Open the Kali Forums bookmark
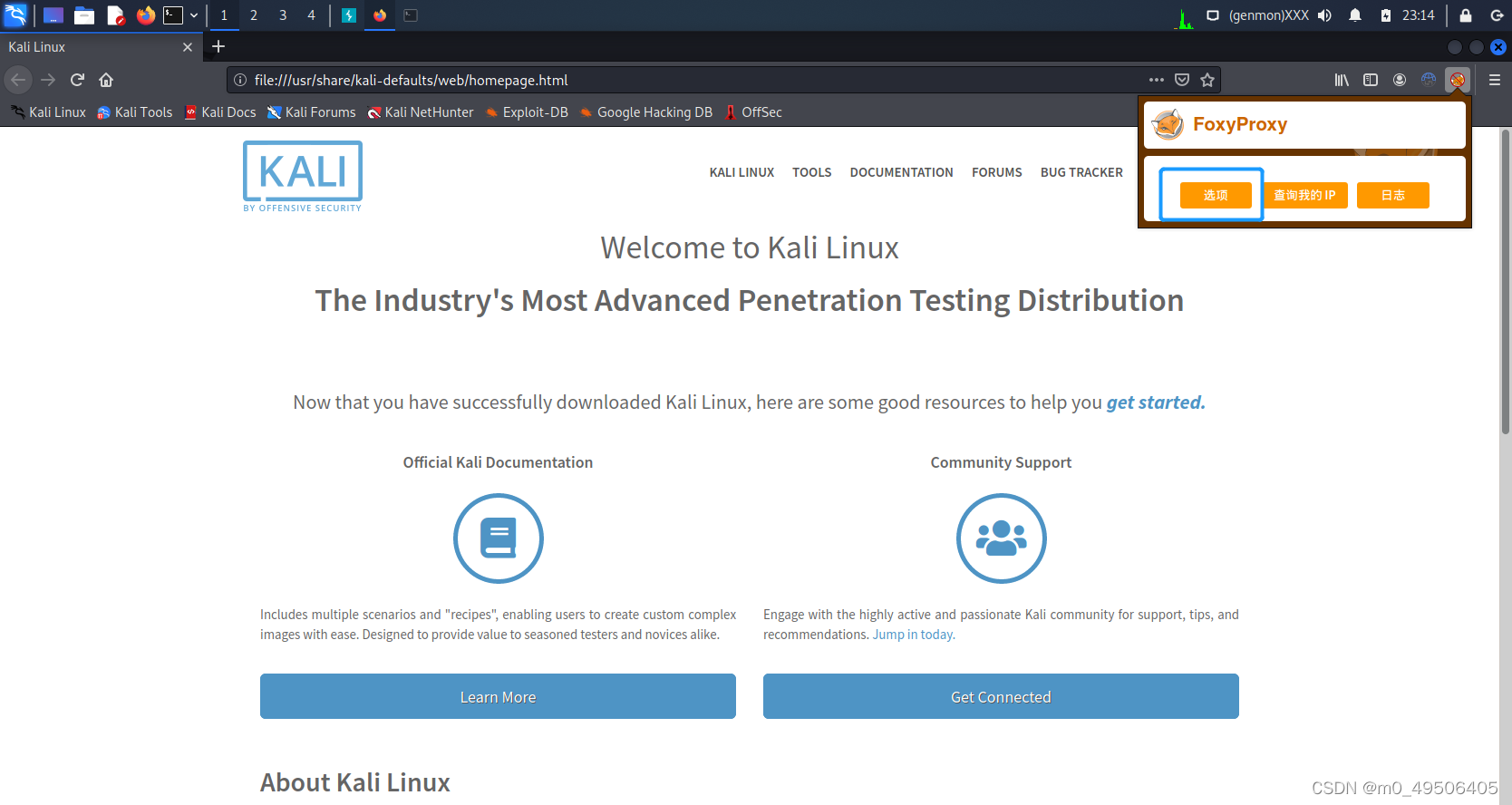This screenshot has height=805, width=1512. [311, 112]
